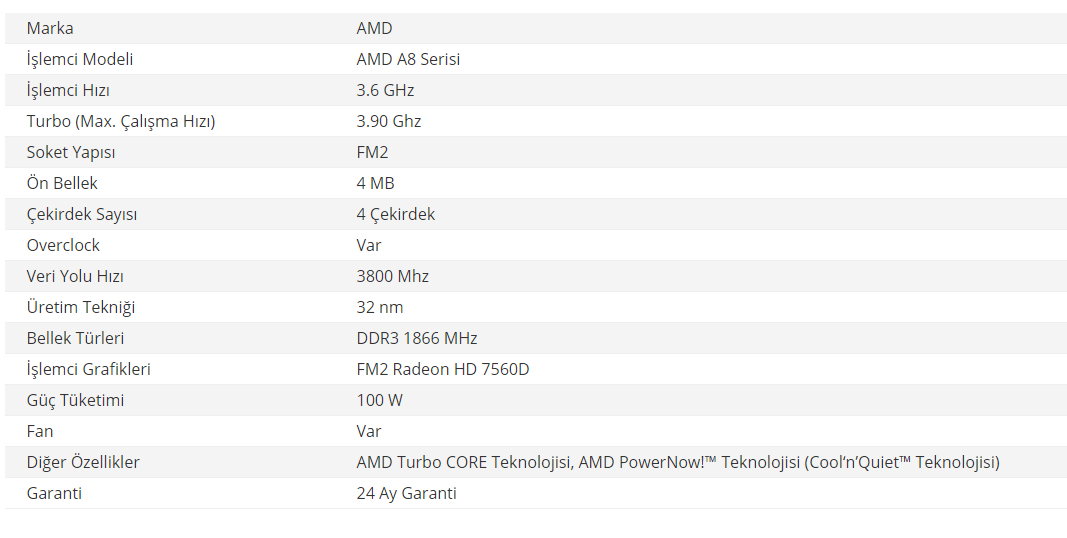Click the Üretim Tekniği label
This screenshot has height=538, width=1067.
click(81, 307)
